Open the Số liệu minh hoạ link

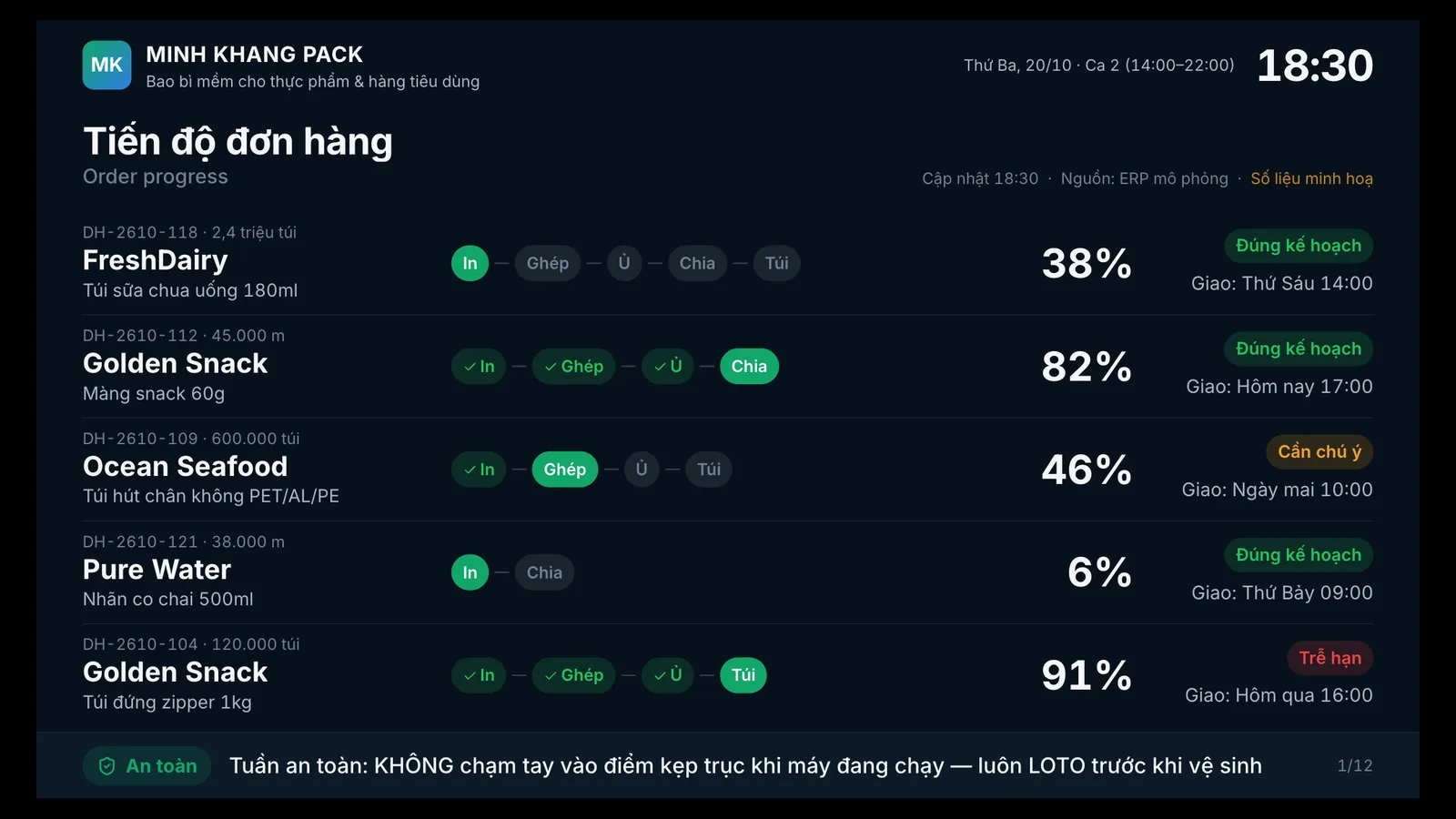pyautogui.click(x=1311, y=178)
